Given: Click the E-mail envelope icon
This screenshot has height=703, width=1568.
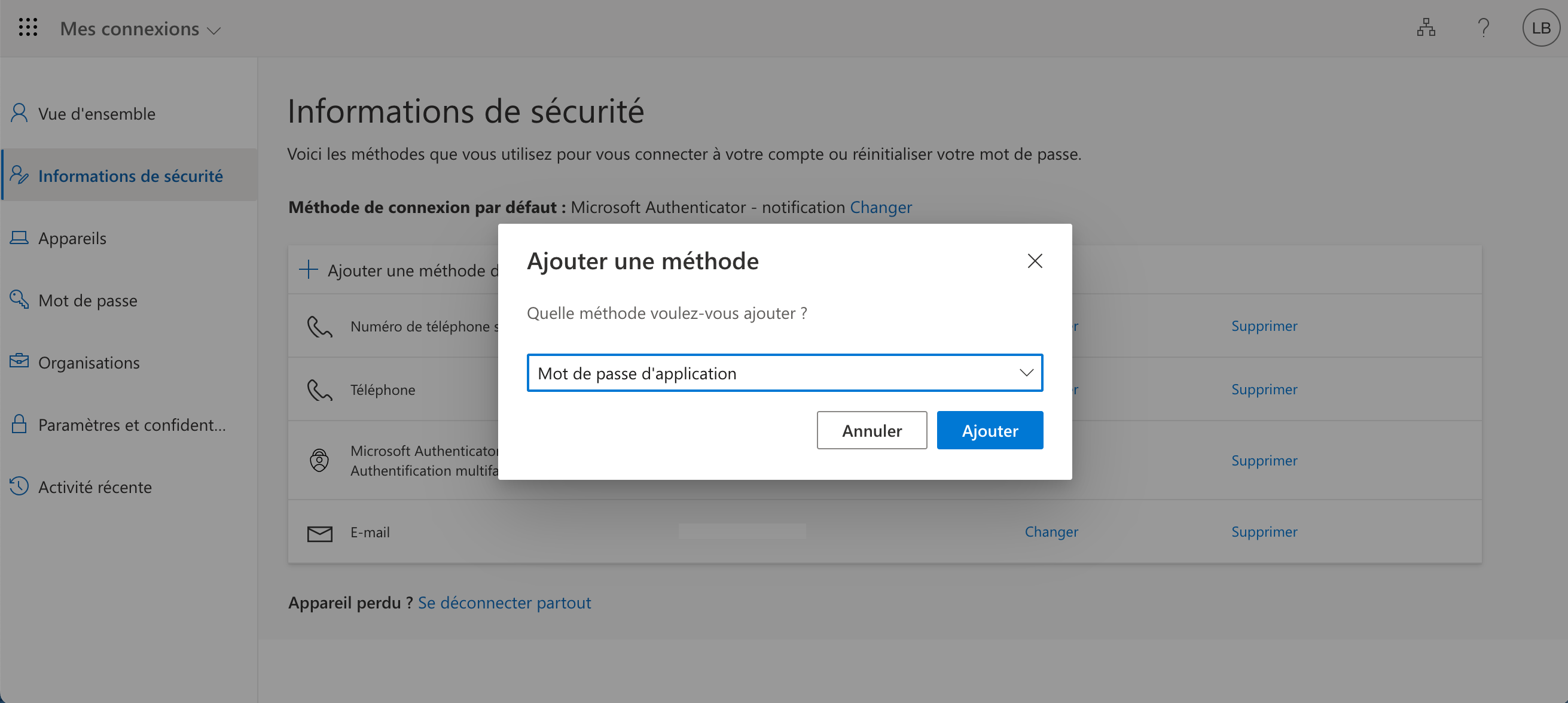Looking at the screenshot, I should tap(319, 533).
